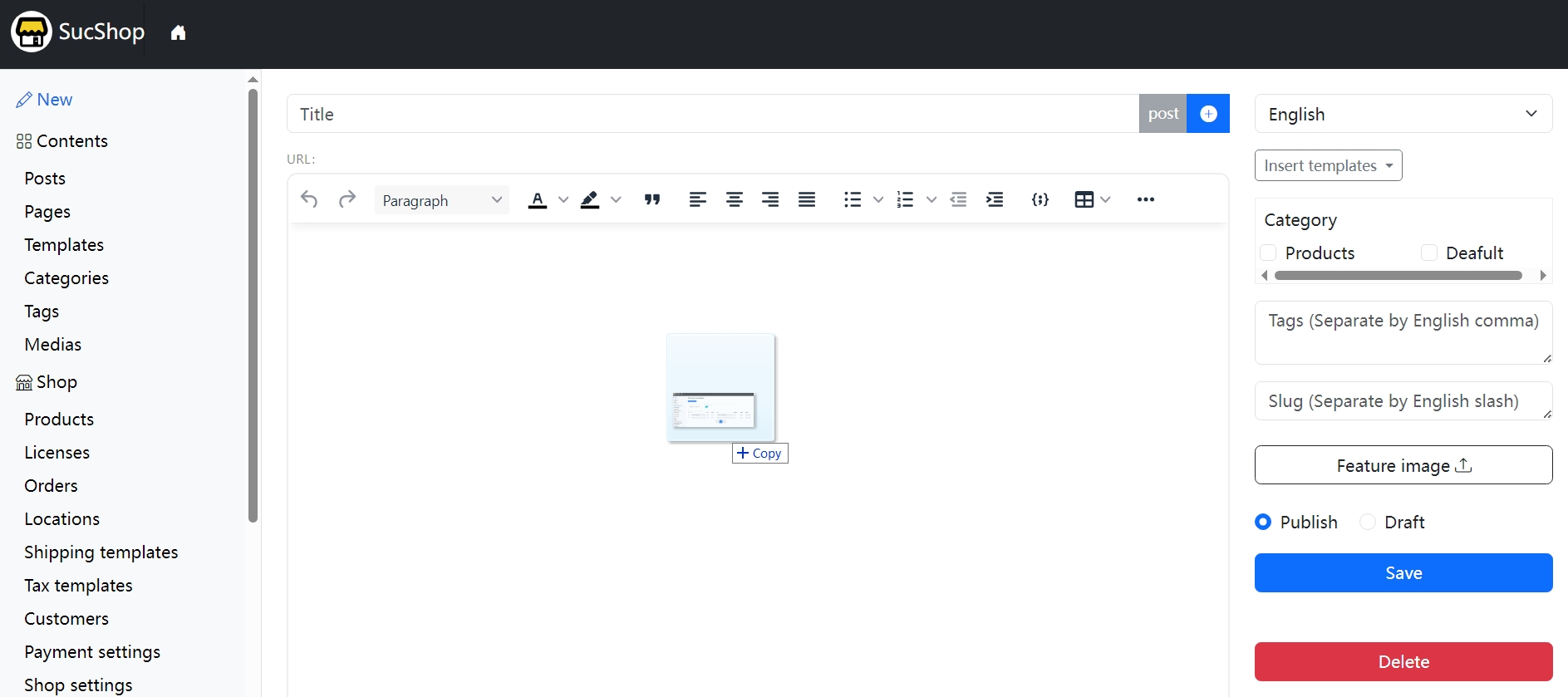The width and height of the screenshot is (1568, 697).
Task: Insert a blockquote using the quote icon
Action: [x=652, y=199]
